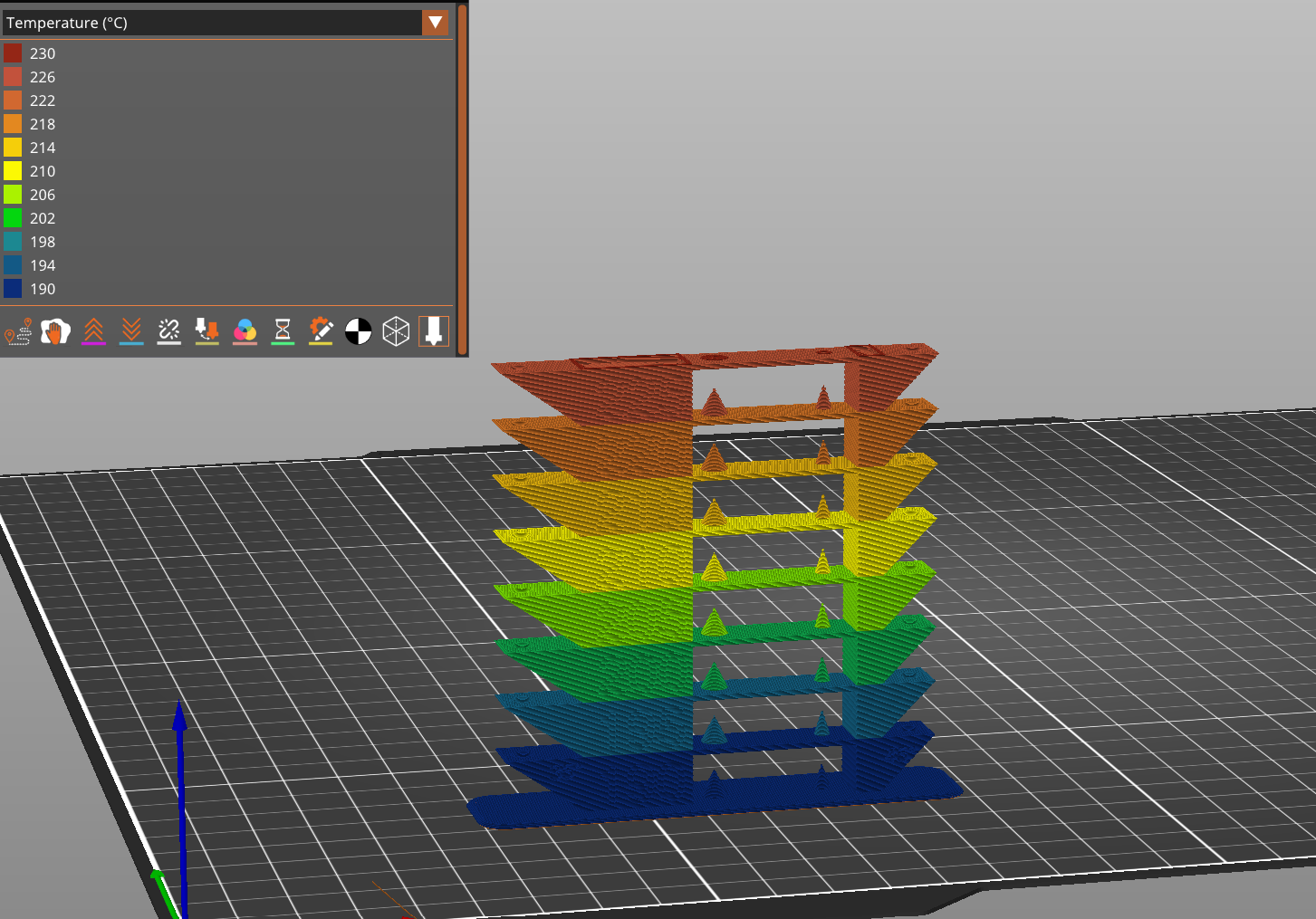Image resolution: width=1316 pixels, height=919 pixels.
Task: Enable color changes display
Action: (x=245, y=331)
